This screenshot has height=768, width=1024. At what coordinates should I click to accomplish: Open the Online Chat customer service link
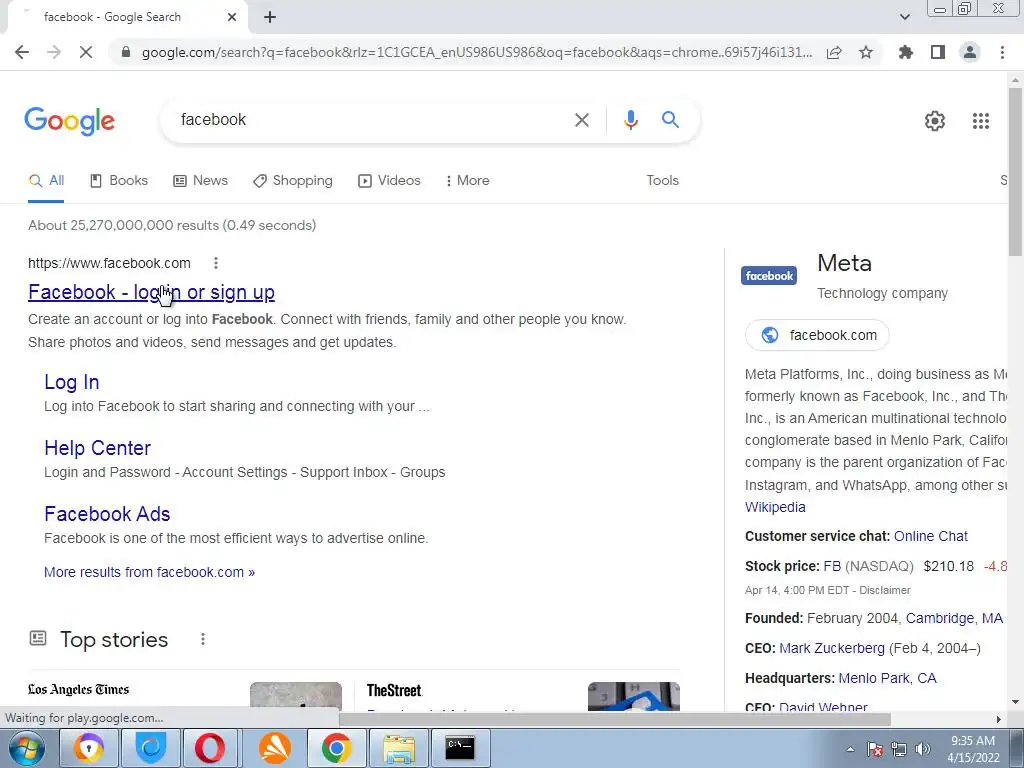coord(931,536)
